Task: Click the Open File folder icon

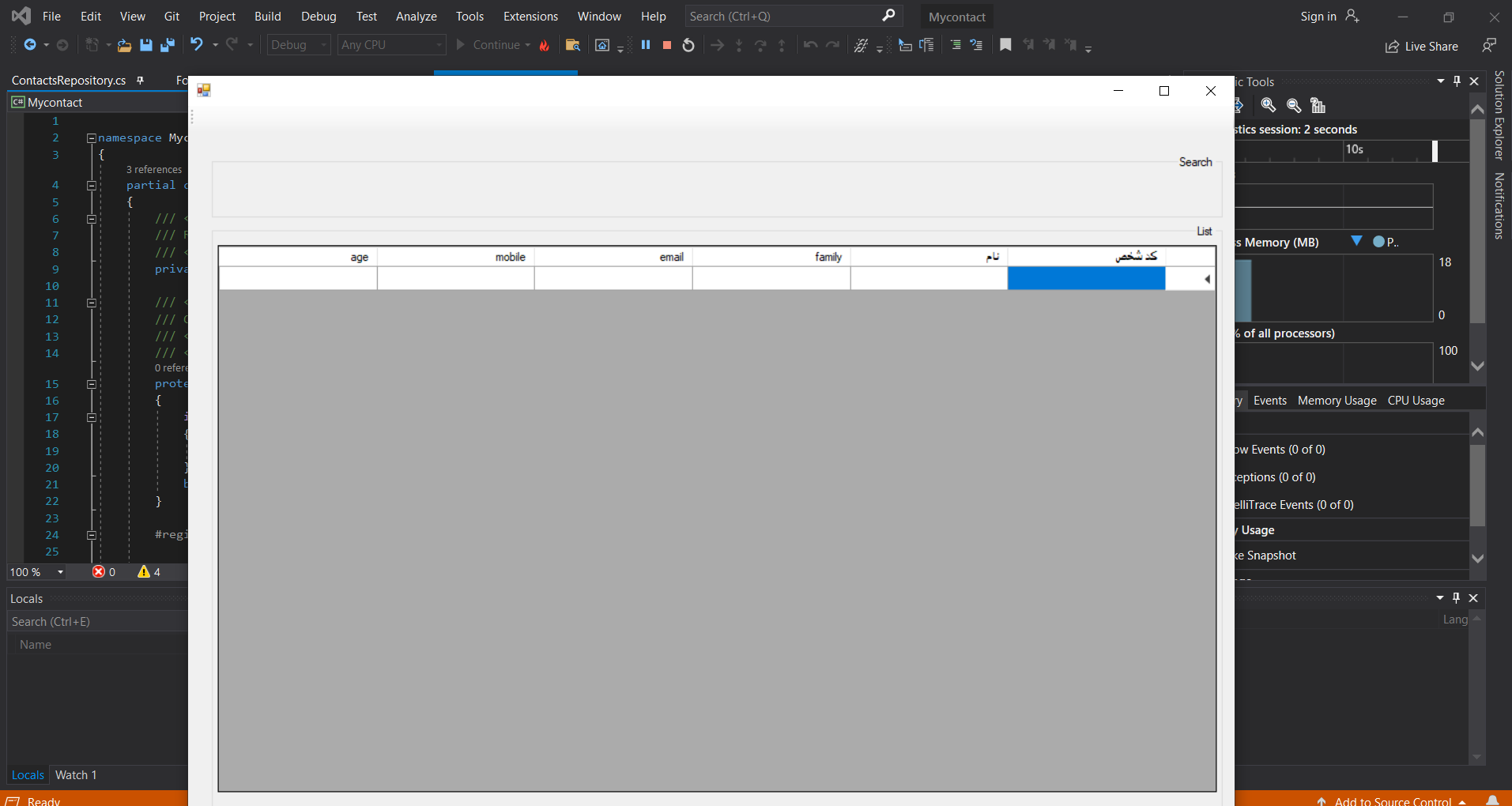Action: click(124, 45)
